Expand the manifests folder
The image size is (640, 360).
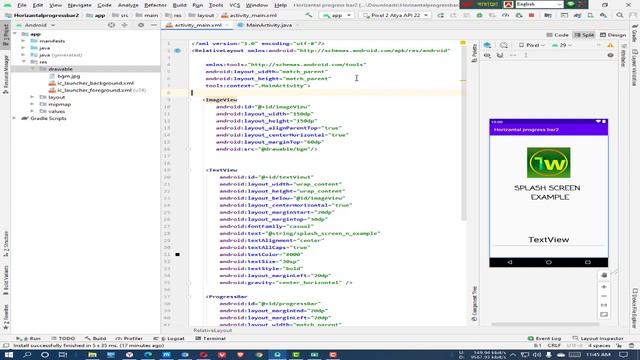coord(23,41)
